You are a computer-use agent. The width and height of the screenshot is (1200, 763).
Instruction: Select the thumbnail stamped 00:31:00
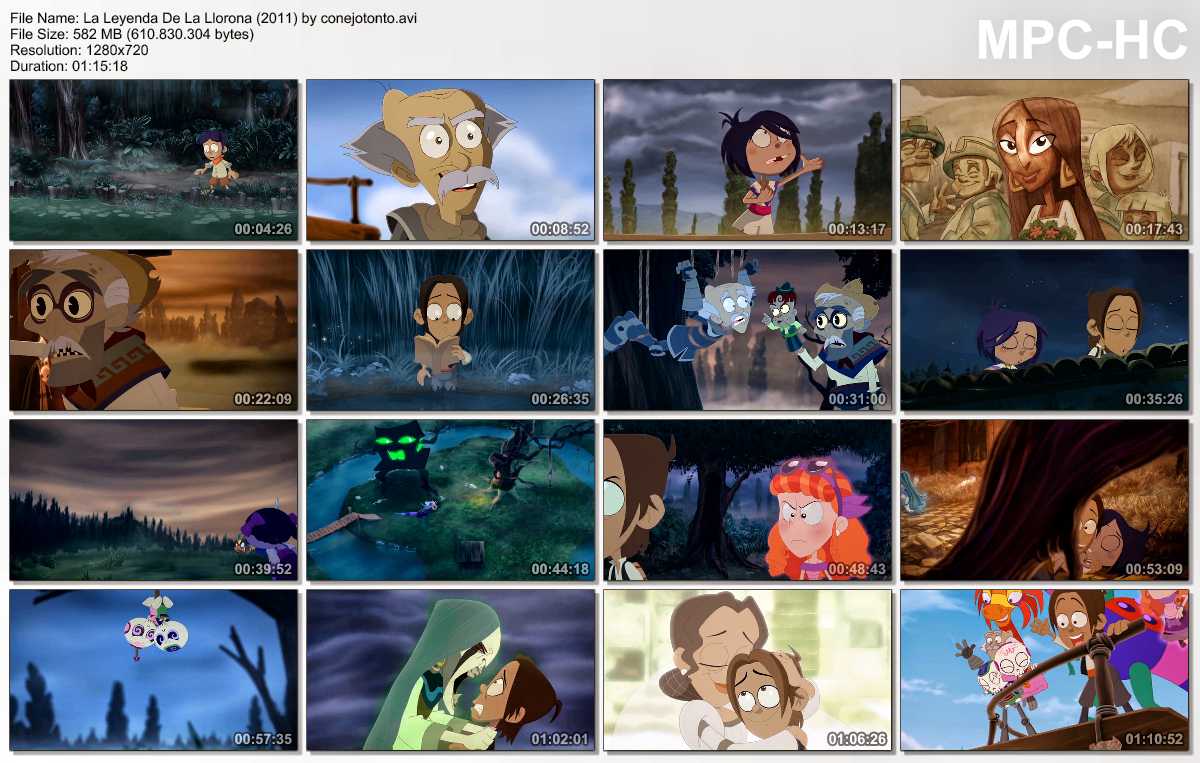tap(747, 330)
